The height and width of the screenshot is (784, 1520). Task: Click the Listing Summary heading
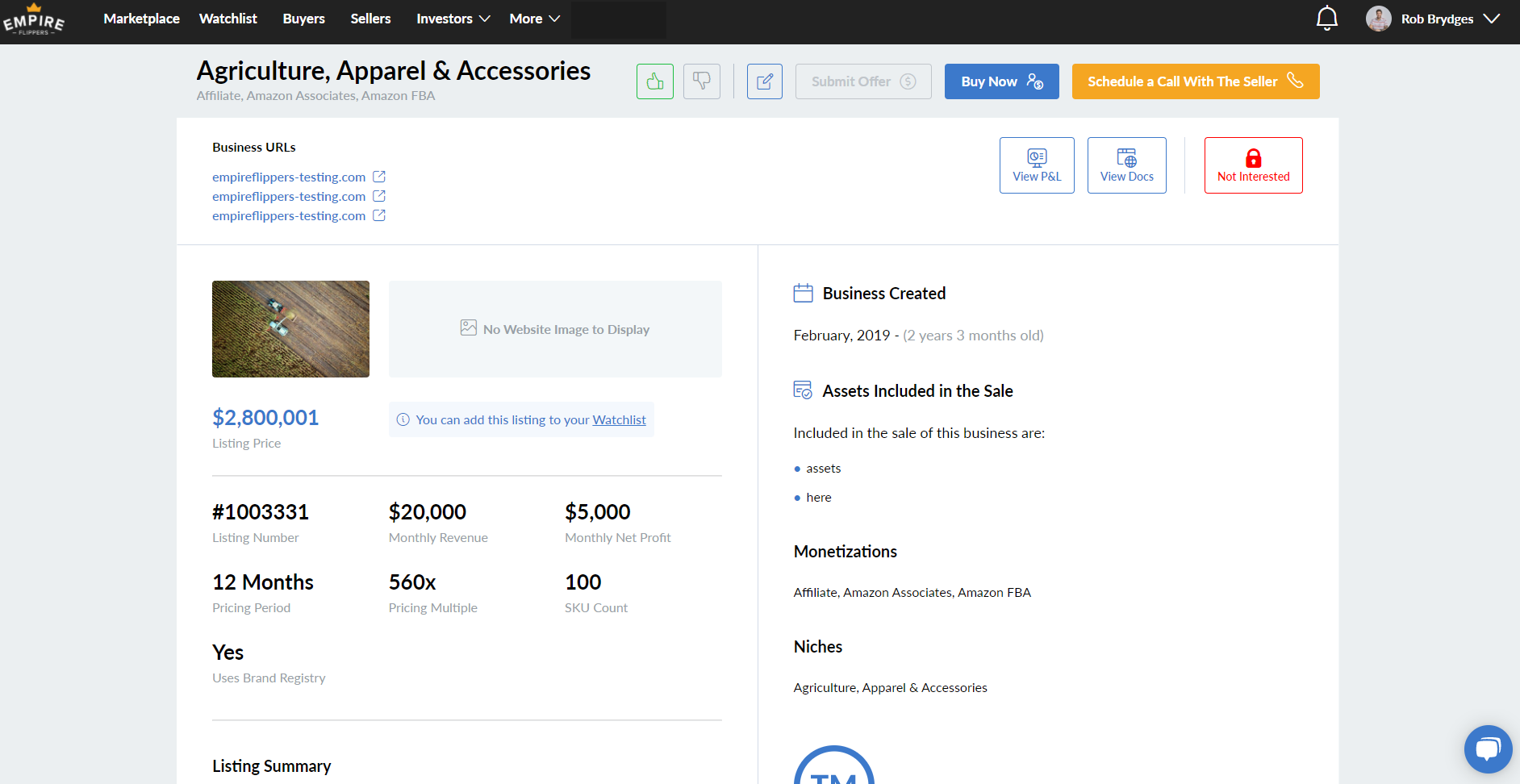click(272, 766)
